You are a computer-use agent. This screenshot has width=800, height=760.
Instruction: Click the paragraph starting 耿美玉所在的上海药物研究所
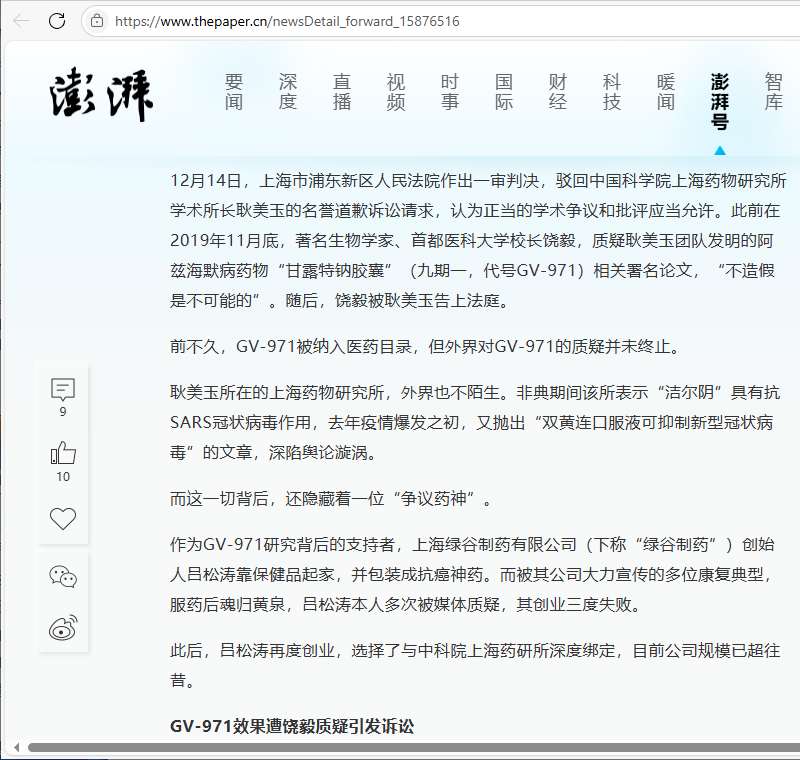click(475, 422)
